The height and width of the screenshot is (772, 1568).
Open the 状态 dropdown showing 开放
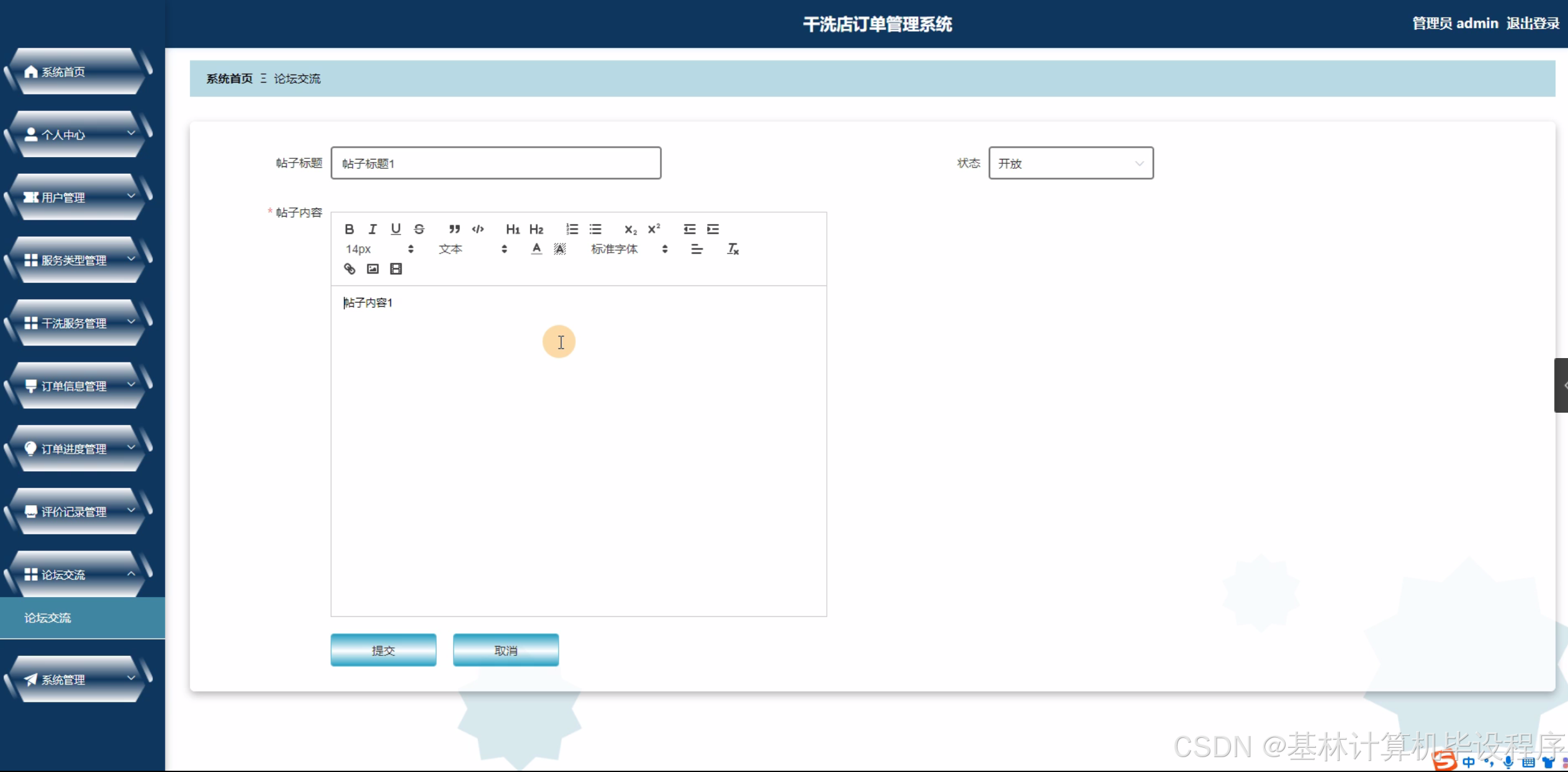tap(1070, 163)
